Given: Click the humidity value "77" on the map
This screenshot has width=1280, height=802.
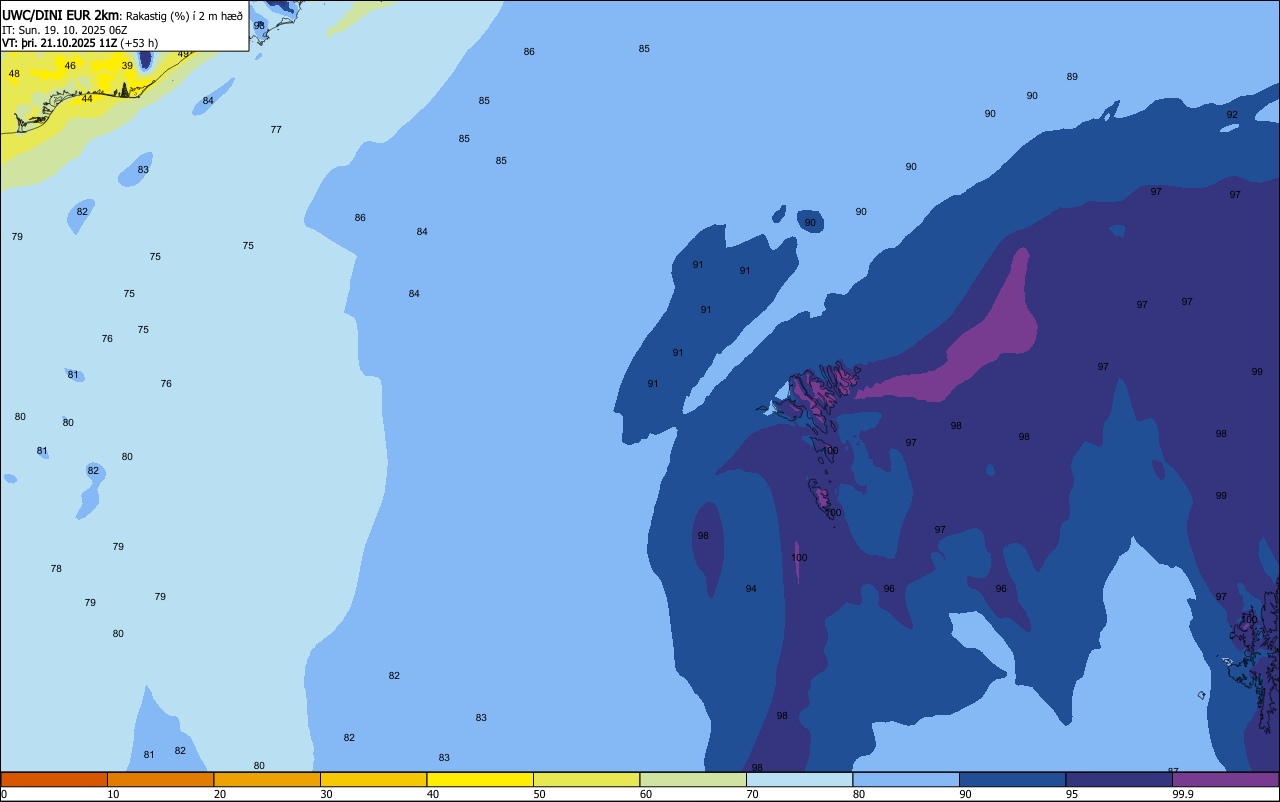Looking at the screenshot, I should [x=276, y=130].
